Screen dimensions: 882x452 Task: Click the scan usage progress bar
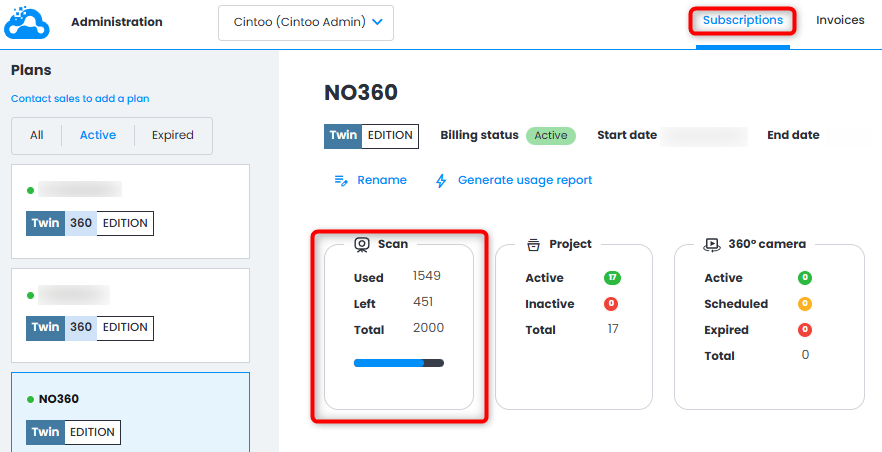coord(399,363)
